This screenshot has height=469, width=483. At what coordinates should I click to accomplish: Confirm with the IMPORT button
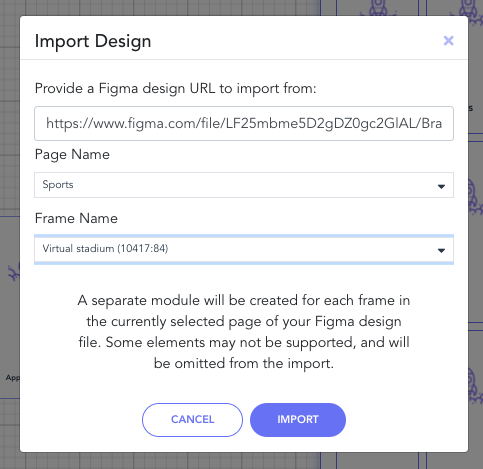point(298,420)
